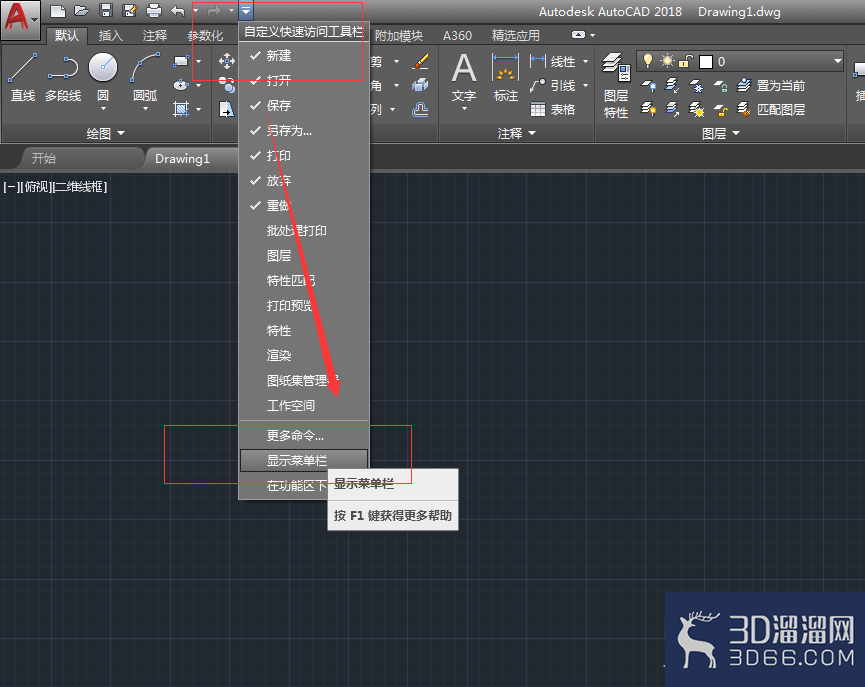Select the 直线 line tool
865x687 pixels.
click(23, 78)
